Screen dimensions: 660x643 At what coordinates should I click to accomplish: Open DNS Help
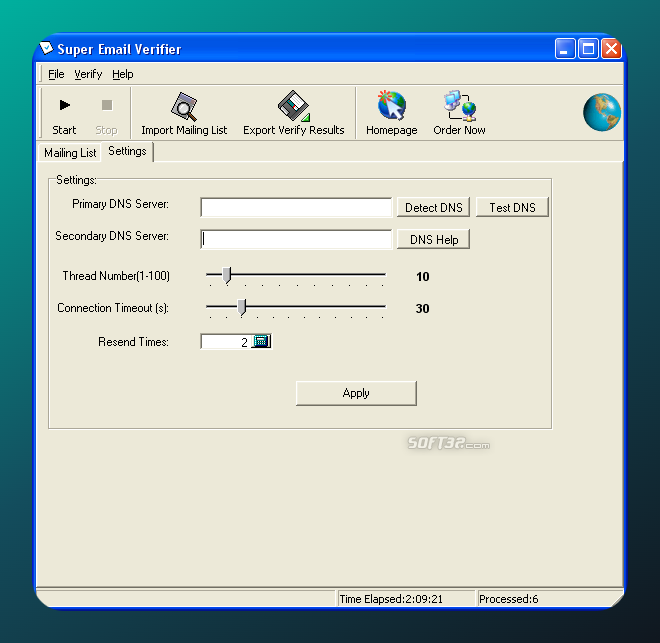[x=433, y=240]
